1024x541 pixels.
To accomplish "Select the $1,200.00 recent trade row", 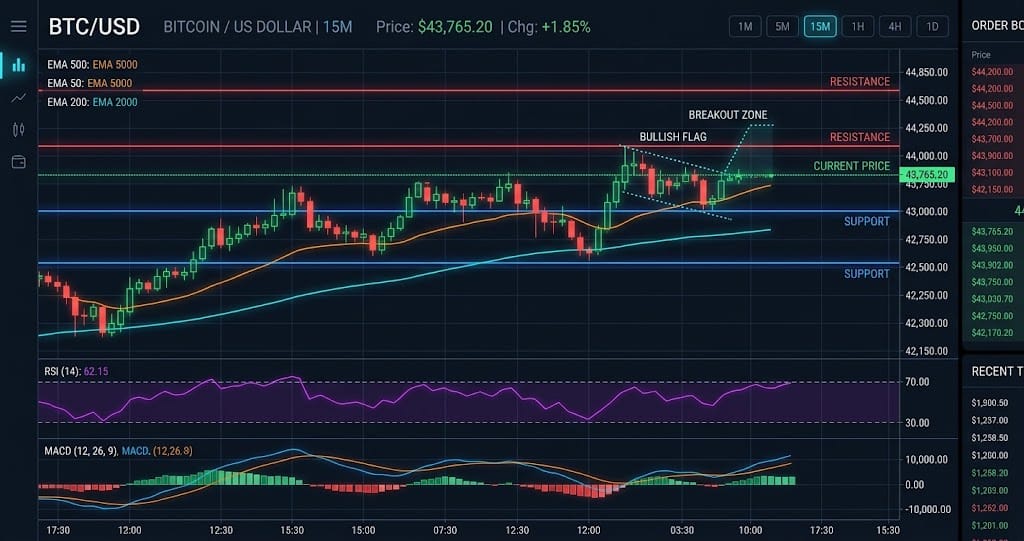I will click(x=990, y=455).
